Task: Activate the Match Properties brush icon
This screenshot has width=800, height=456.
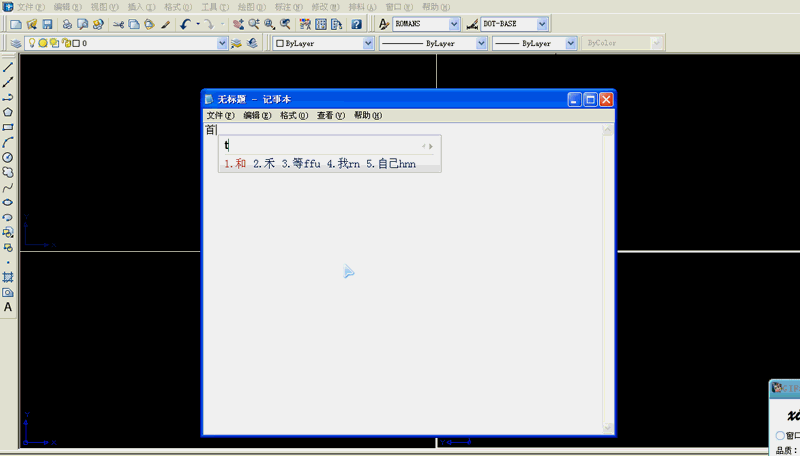Action: pos(165,24)
